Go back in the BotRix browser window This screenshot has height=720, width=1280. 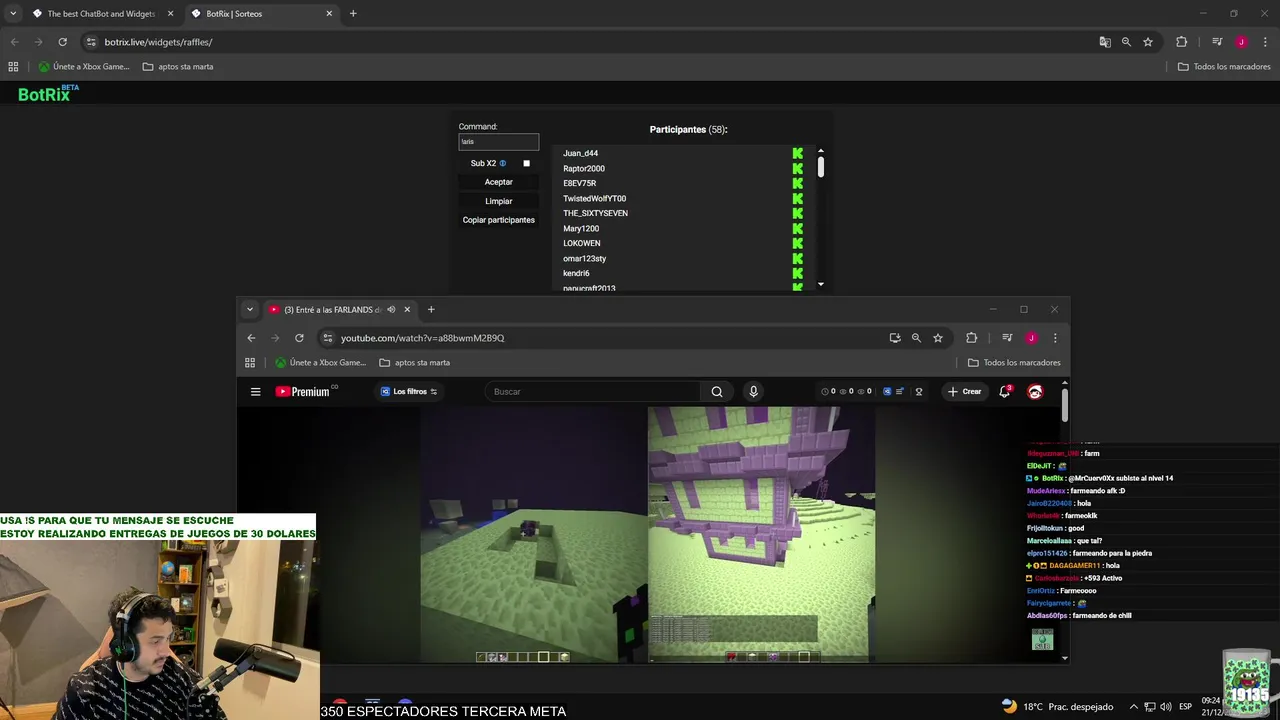(14, 42)
